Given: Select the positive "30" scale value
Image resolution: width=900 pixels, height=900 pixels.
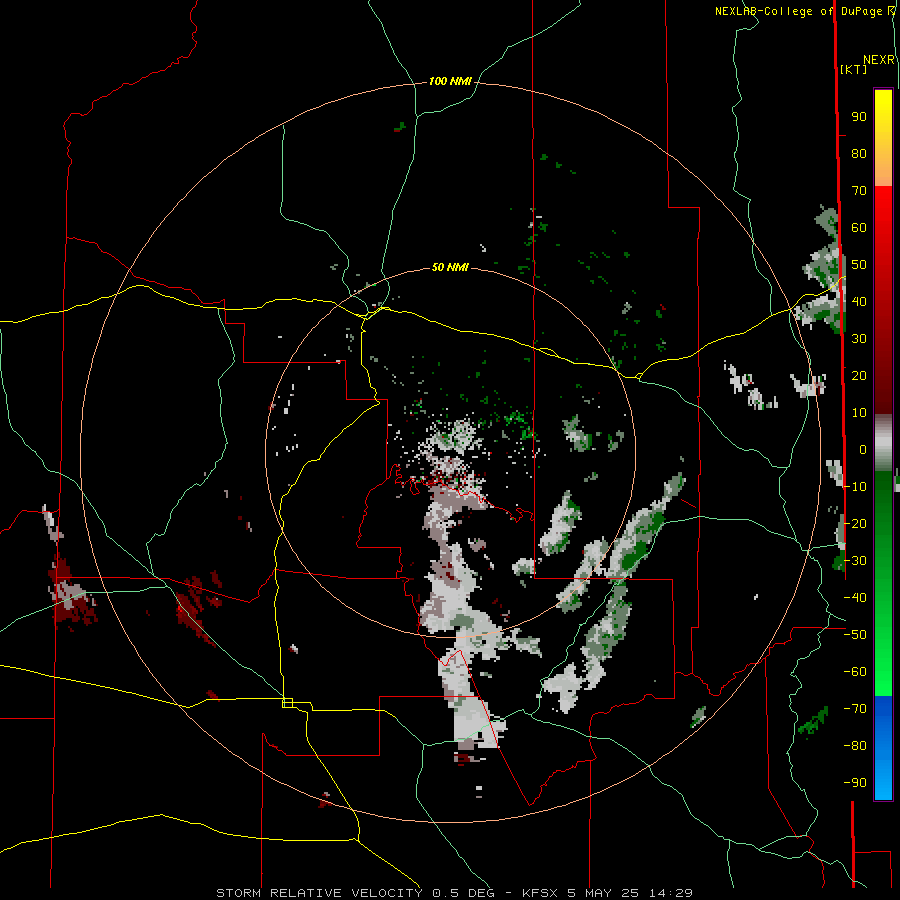Looking at the screenshot, I should (859, 339).
